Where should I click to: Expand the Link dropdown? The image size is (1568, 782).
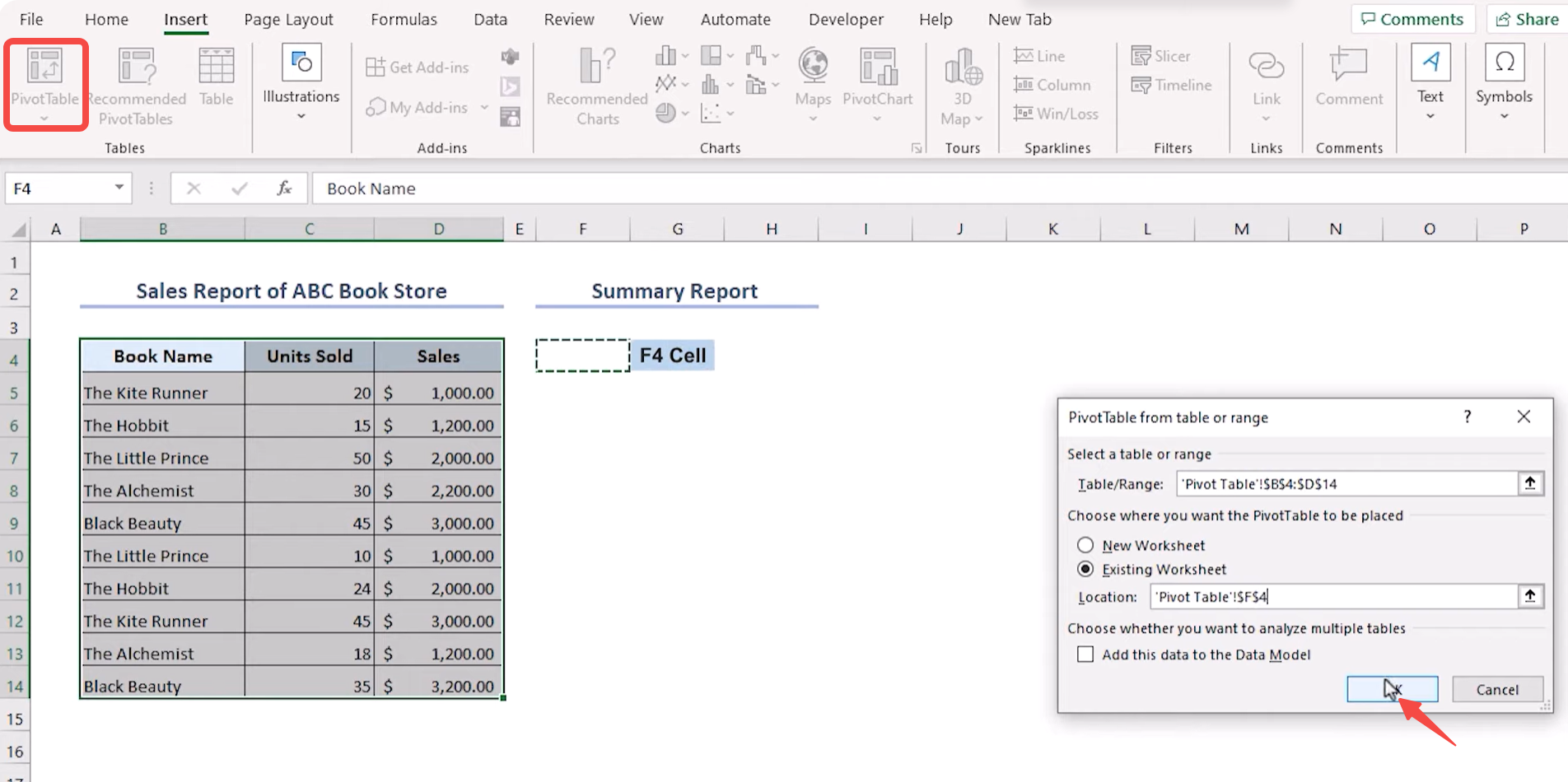pos(1266,119)
